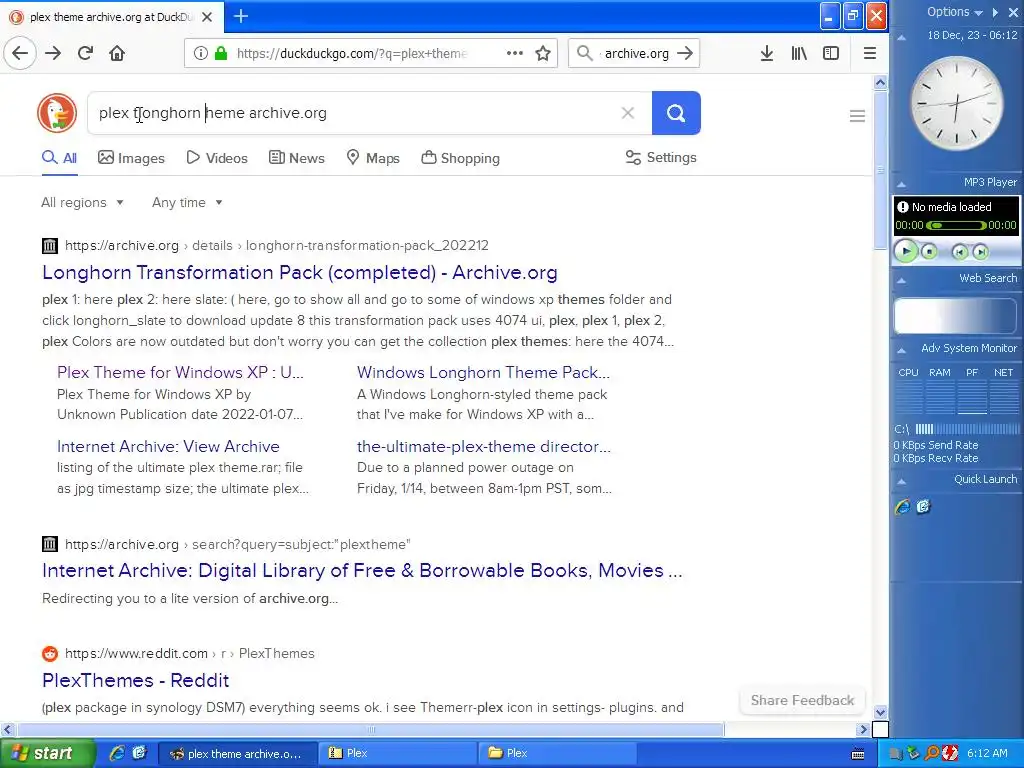Open the Plex folder taskbar button
The width and height of the screenshot is (1024, 768).
(556, 754)
